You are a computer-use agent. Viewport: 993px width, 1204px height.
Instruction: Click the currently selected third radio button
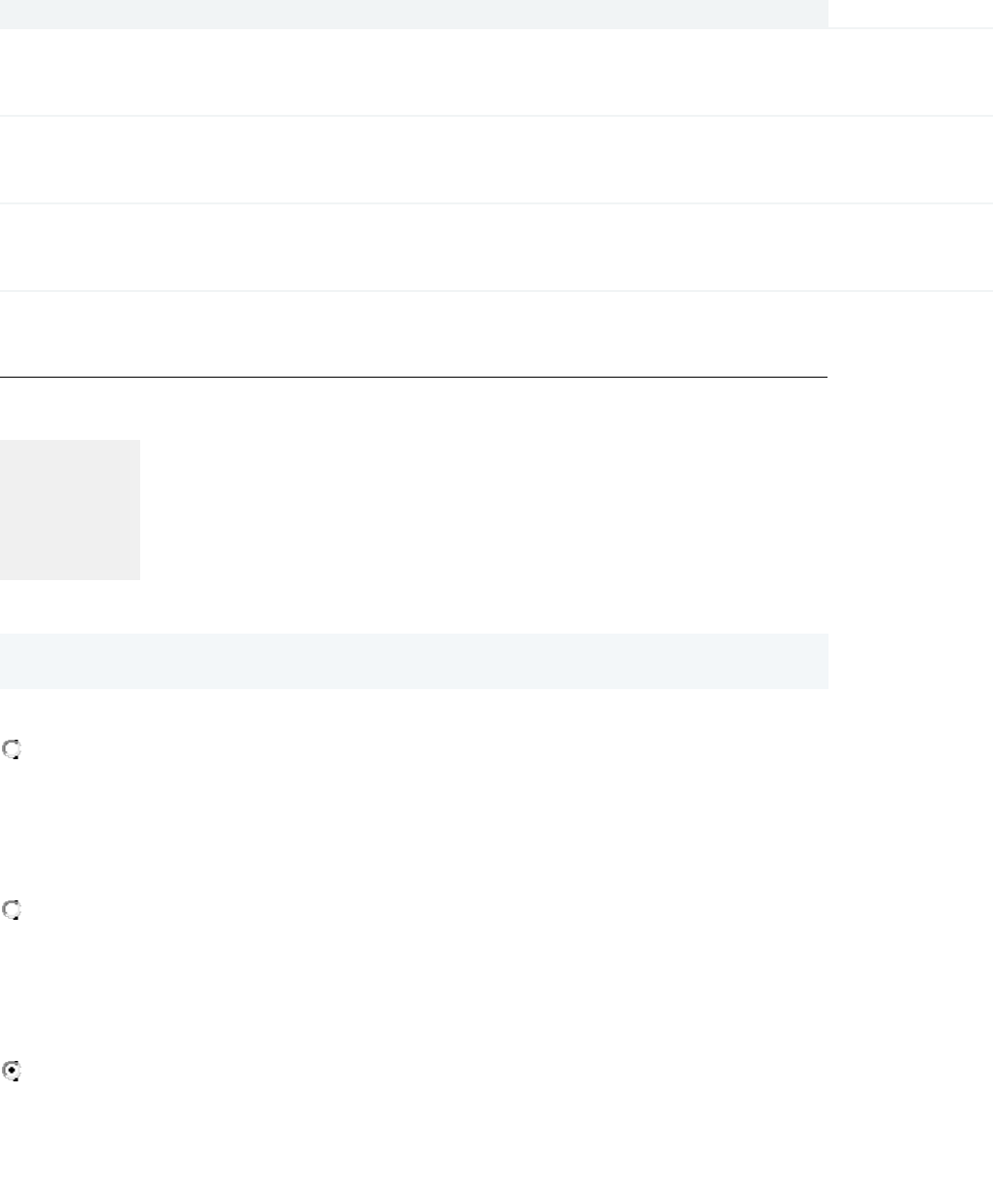tap(13, 1071)
